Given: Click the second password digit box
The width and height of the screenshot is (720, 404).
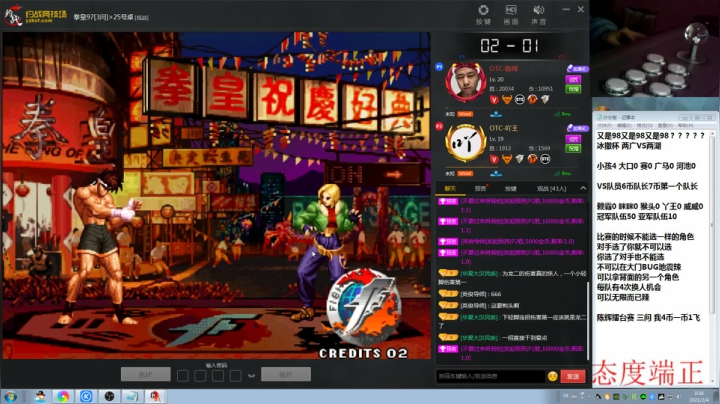Looking at the screenshot, I should pyautogui.click(x=200, y=376).
